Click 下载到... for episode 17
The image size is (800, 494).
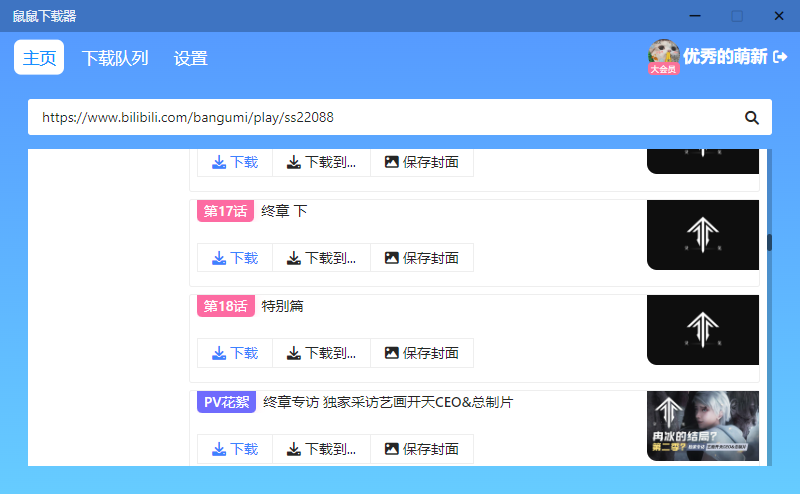tap(321, 258)
